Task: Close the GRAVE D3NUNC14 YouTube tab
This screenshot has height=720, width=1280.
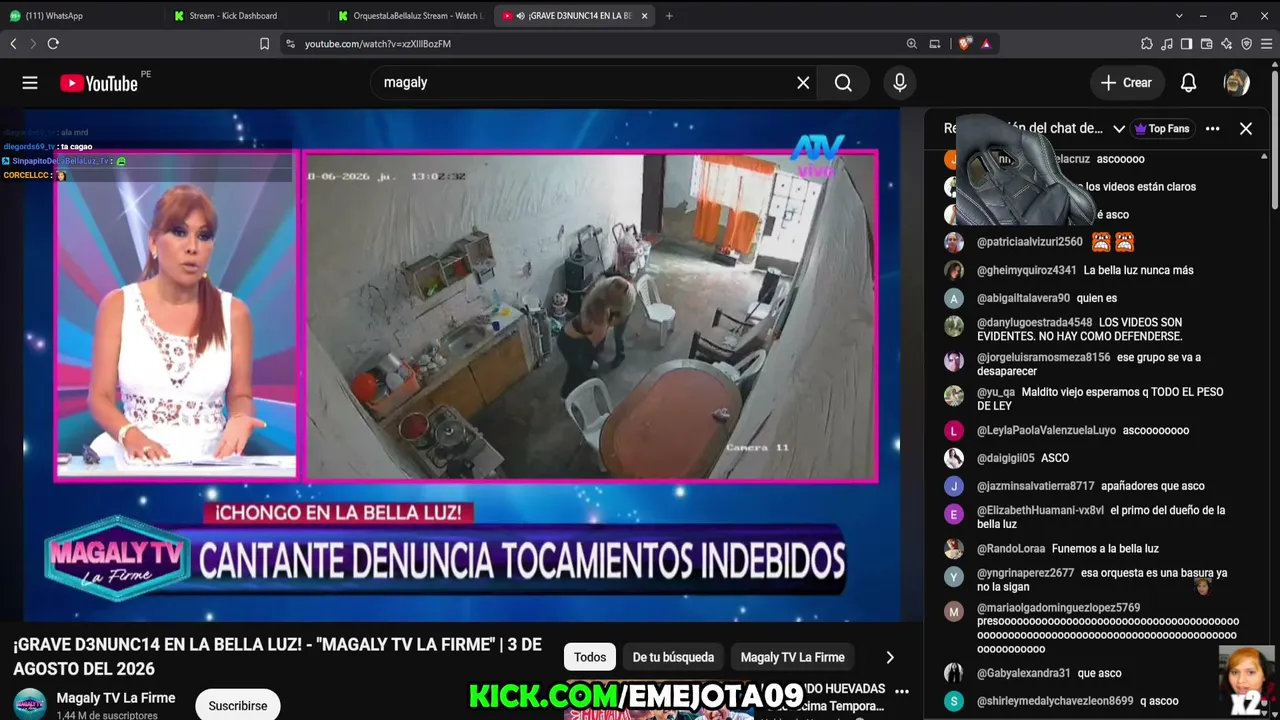Action: (x=644, y=16)
